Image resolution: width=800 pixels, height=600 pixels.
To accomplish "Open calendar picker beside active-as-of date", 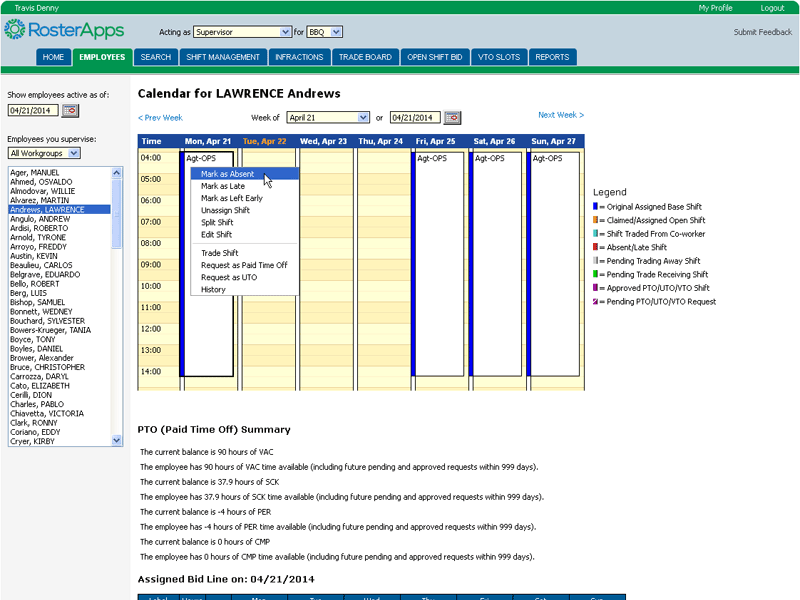I will [x=71, y=110].
